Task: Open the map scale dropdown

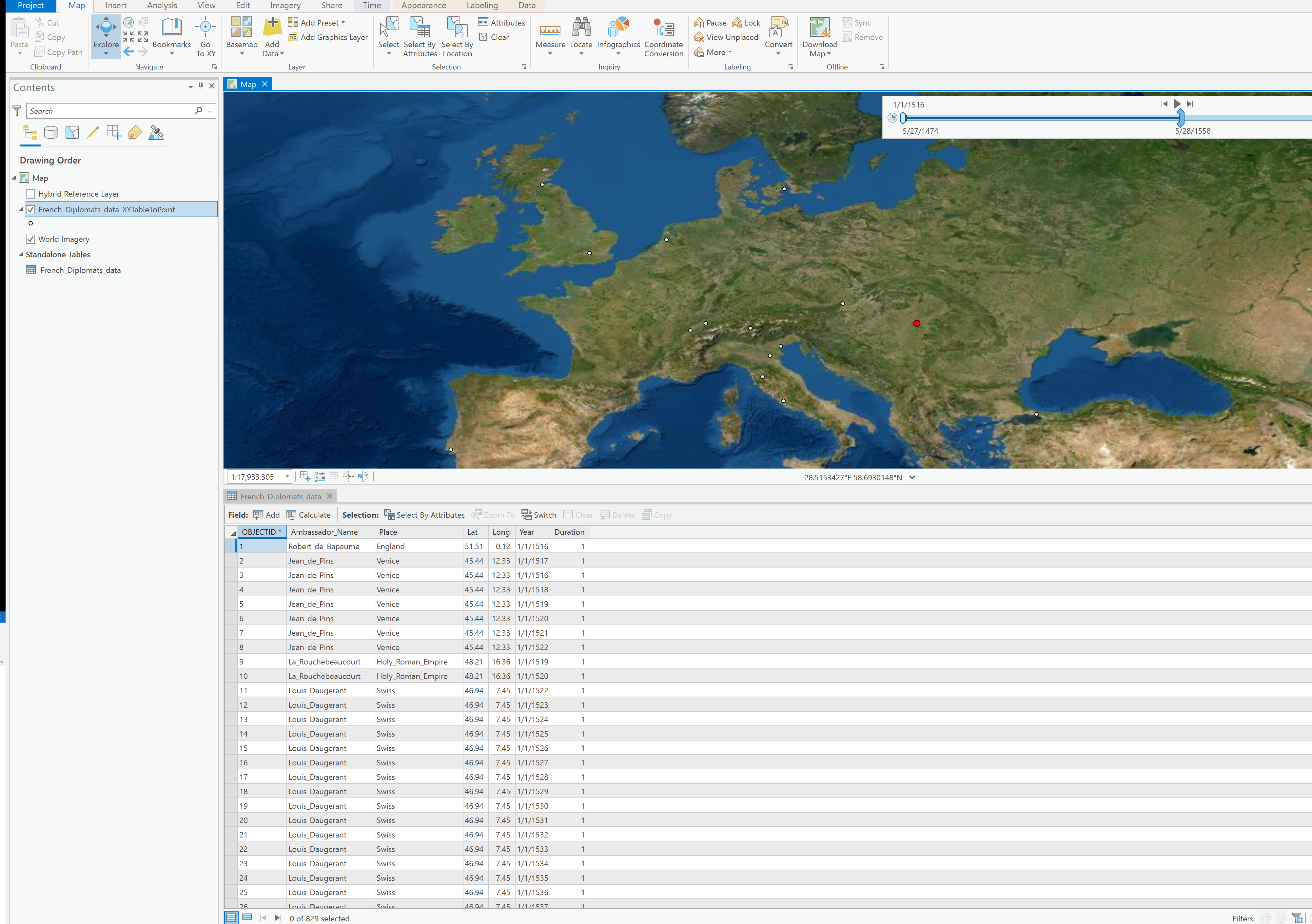Action: [287, 476]
